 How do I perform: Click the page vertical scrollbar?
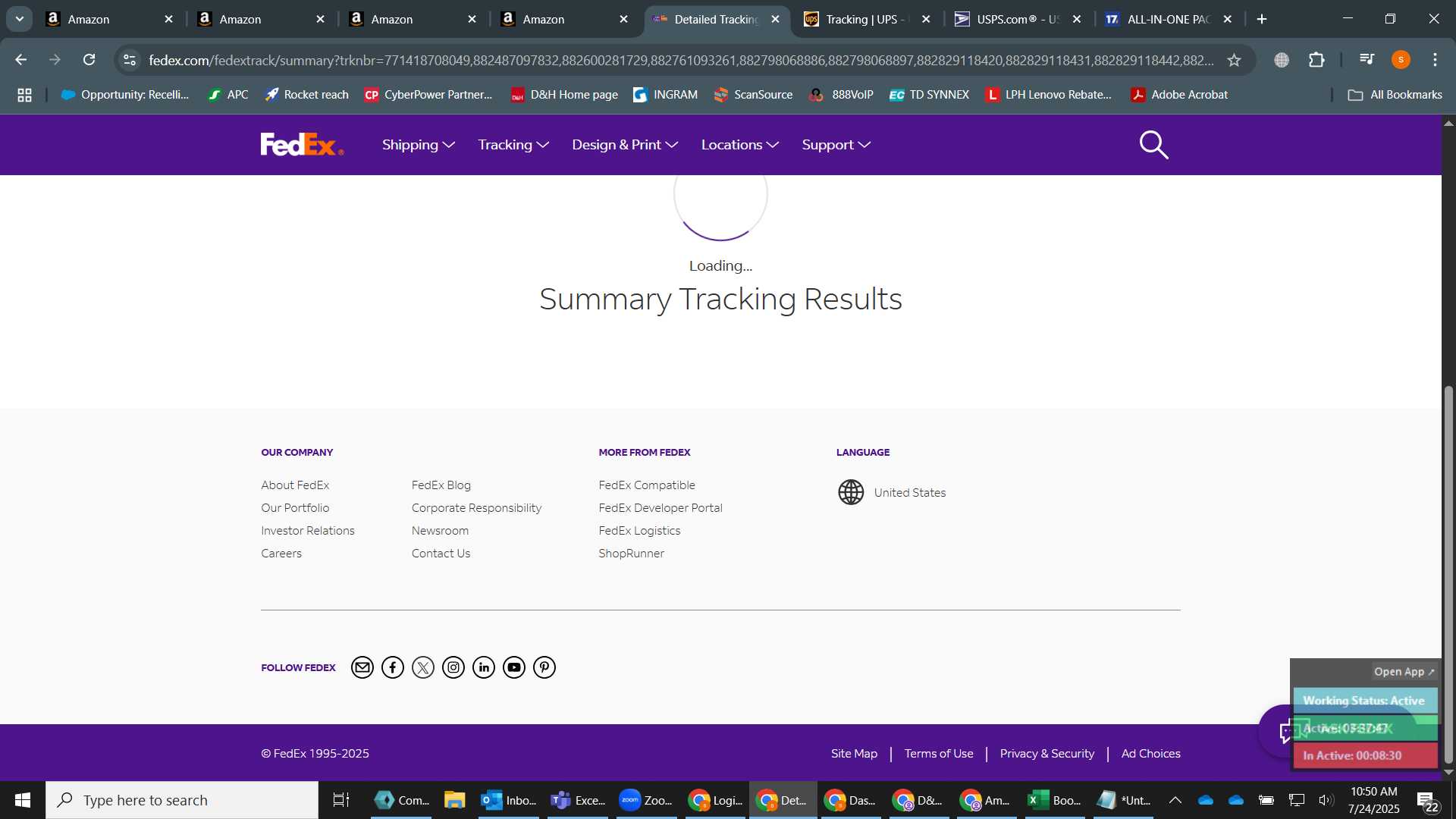point(1448,574)
